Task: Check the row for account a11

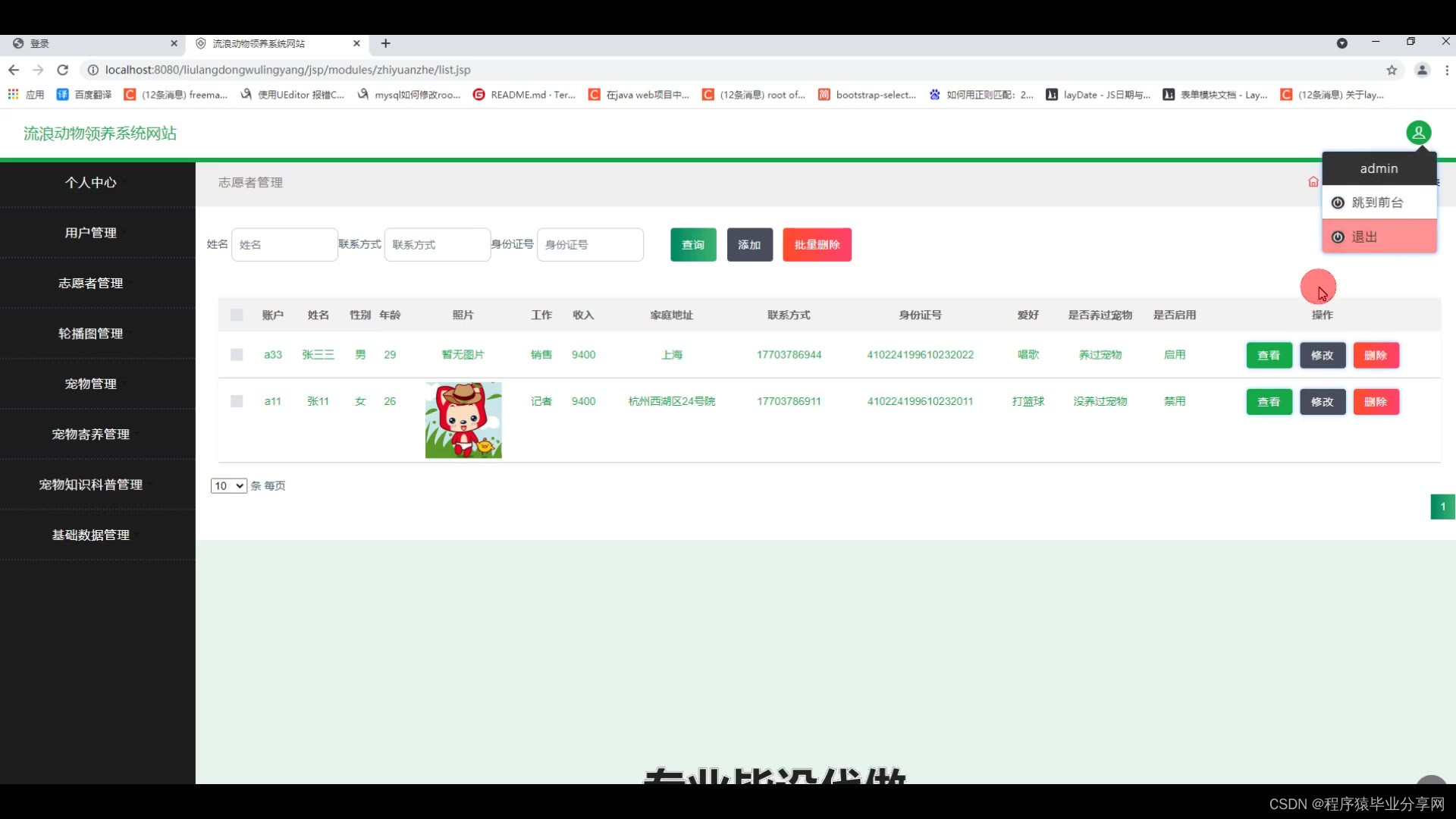Action: coord(237,401)
